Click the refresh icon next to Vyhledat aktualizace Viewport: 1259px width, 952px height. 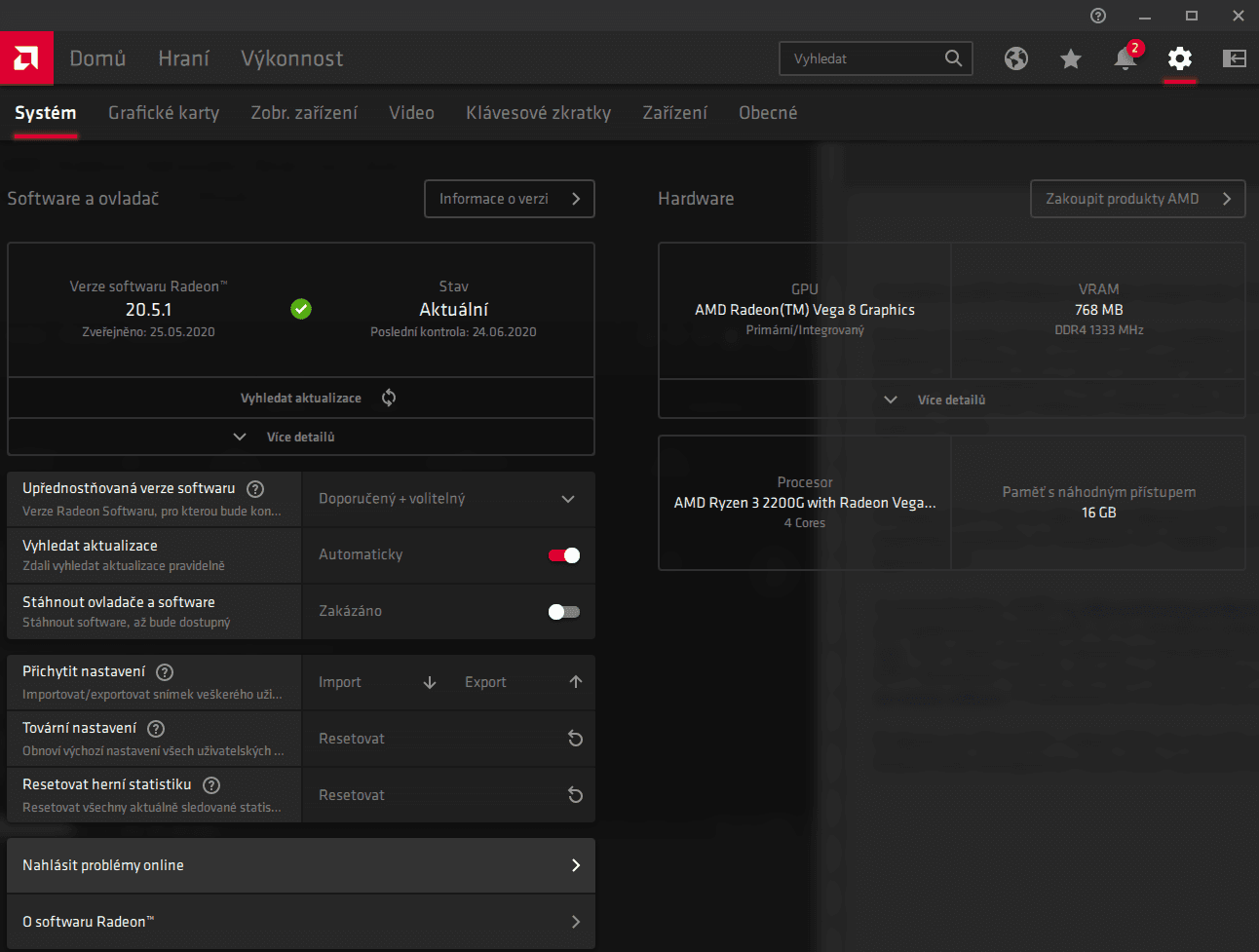[x=389, y=398]
